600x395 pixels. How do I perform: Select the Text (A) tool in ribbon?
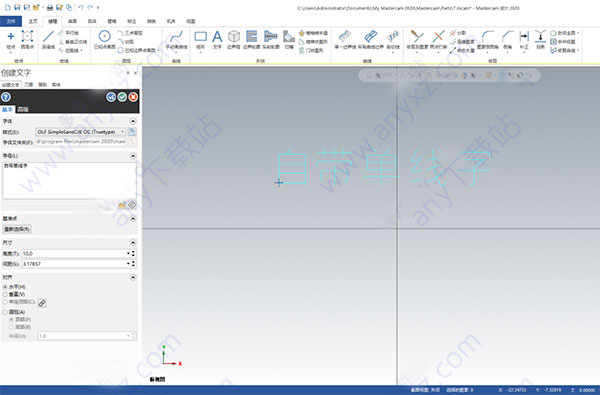point(217,40)
